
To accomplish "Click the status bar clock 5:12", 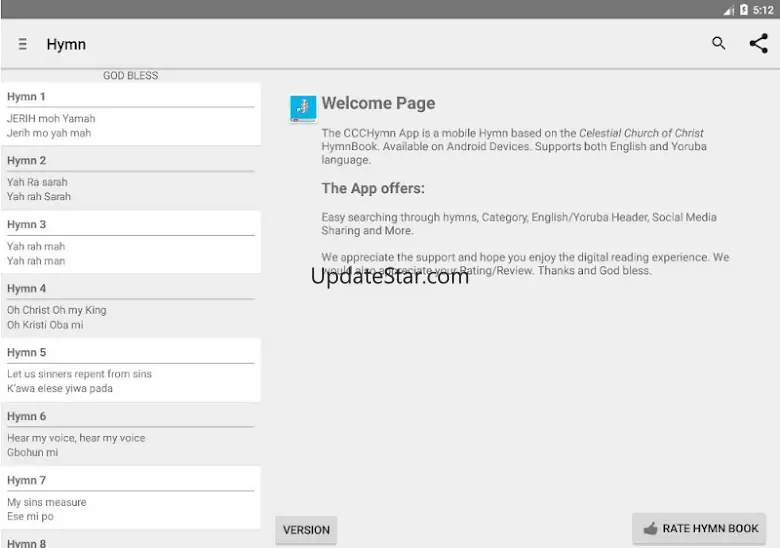I will 763,10.
